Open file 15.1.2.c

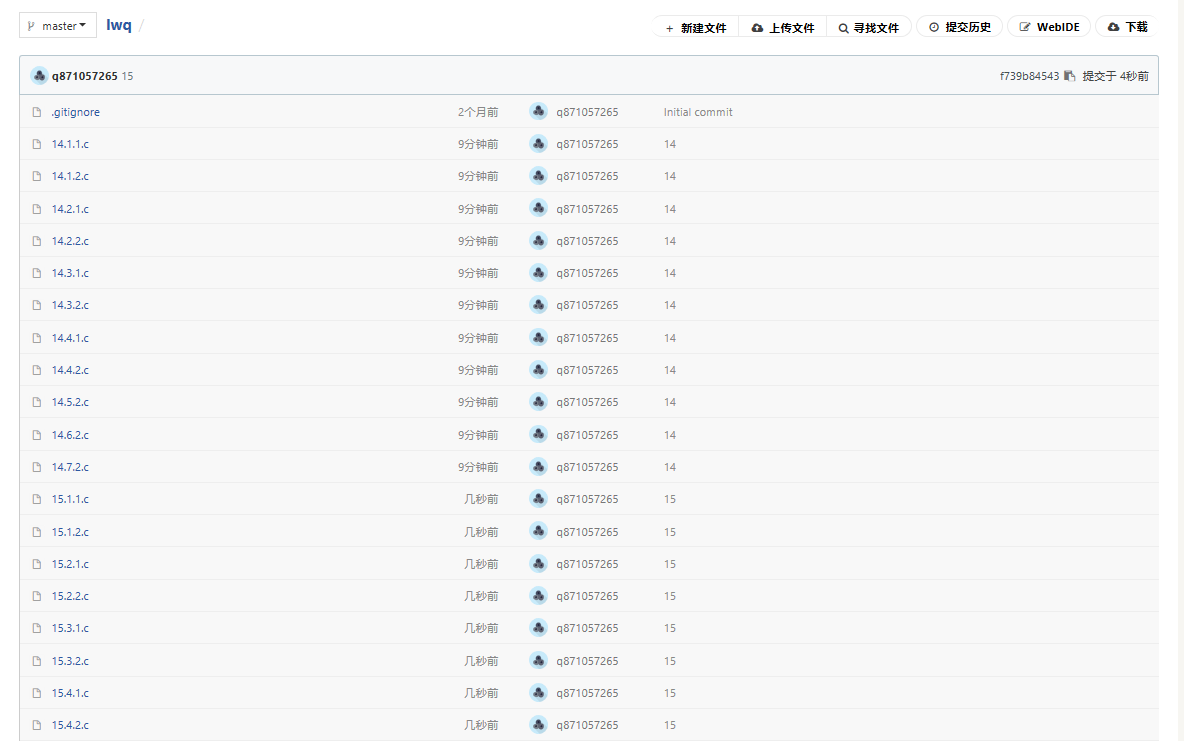pos(70,532)
